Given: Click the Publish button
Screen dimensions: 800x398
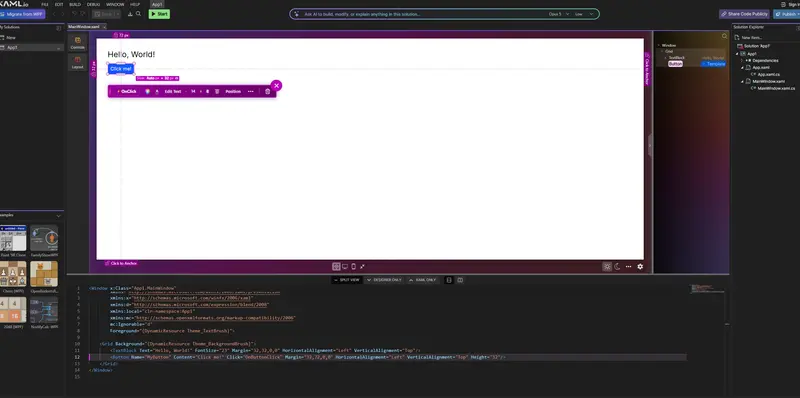Looking at the screenshot, I should [x=786, y=14].
